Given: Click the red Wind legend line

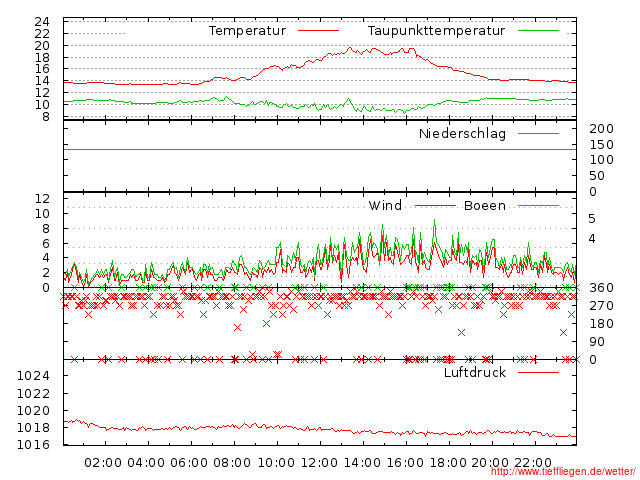Looking at the screenshot, I should pos(435,206).
